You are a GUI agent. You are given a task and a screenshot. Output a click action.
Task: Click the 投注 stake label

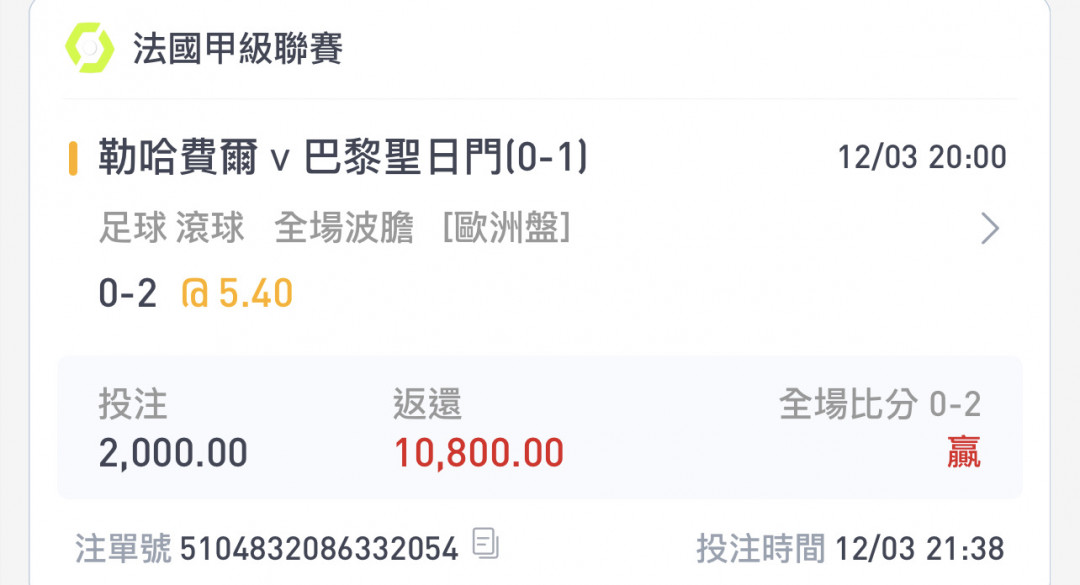click(133, 405)
